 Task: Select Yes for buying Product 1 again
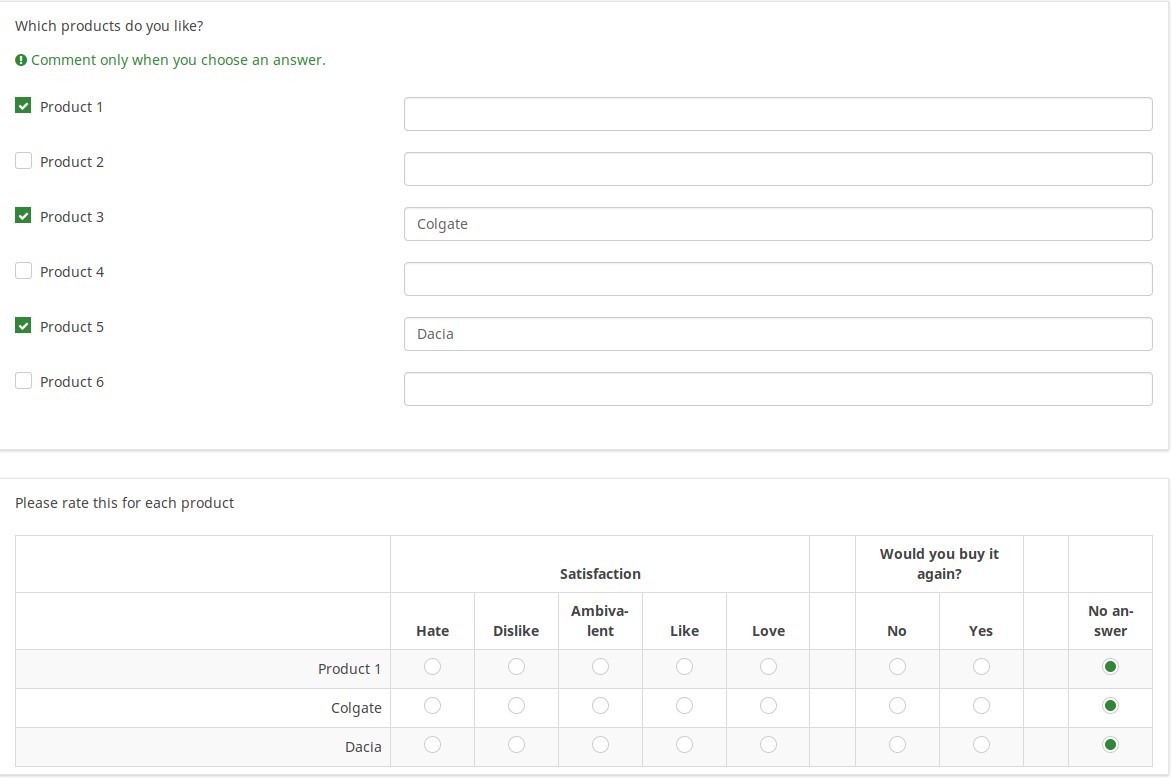click(981, 667)
